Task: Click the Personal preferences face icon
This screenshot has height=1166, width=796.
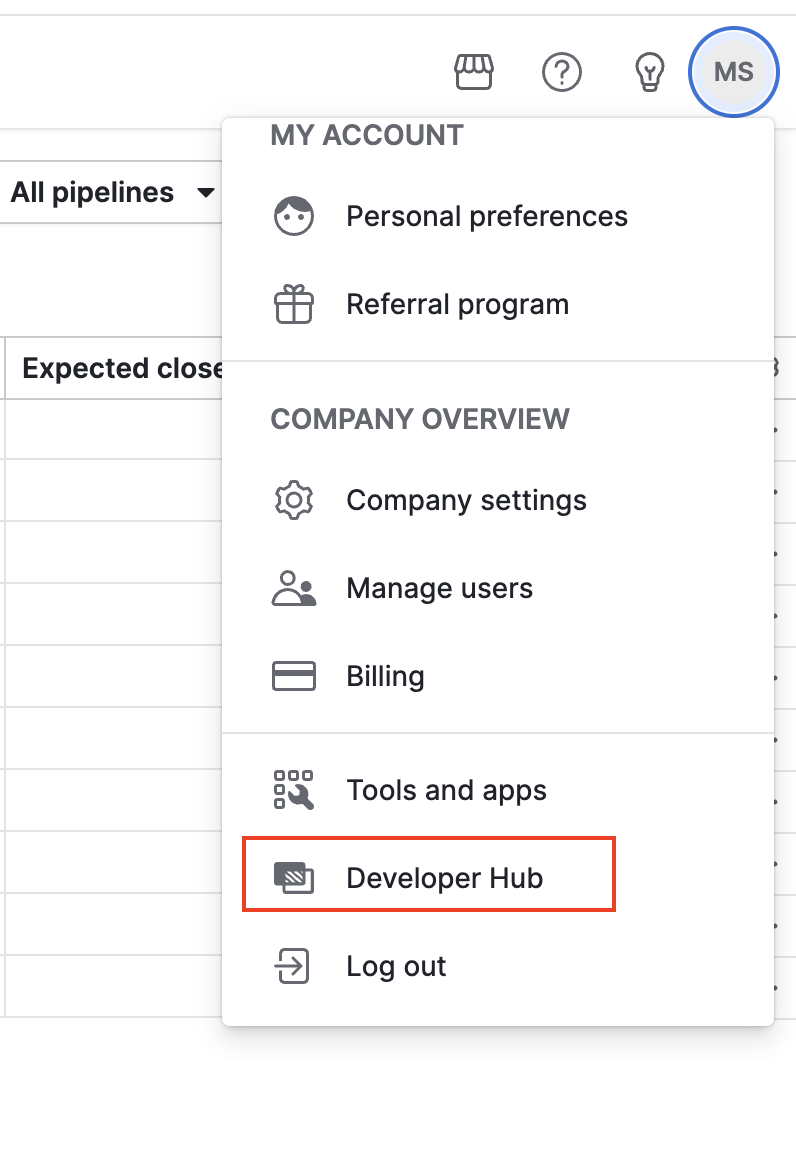Action: [x=294, y=216]
